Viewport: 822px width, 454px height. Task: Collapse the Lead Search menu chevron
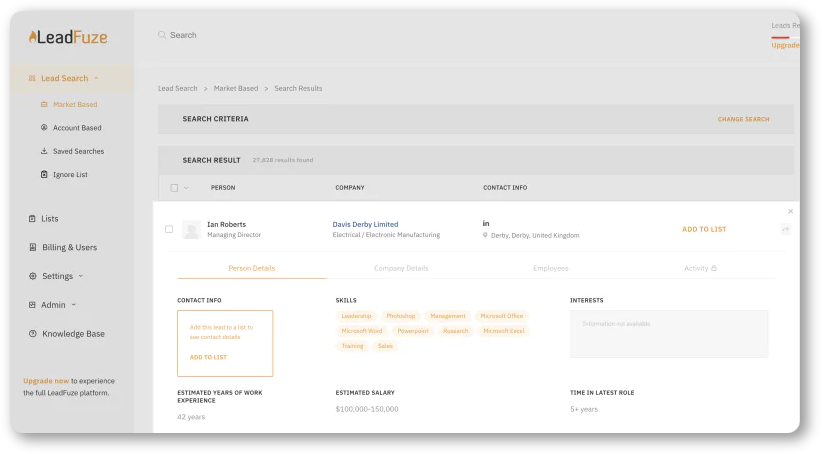(x=96, y=78)
